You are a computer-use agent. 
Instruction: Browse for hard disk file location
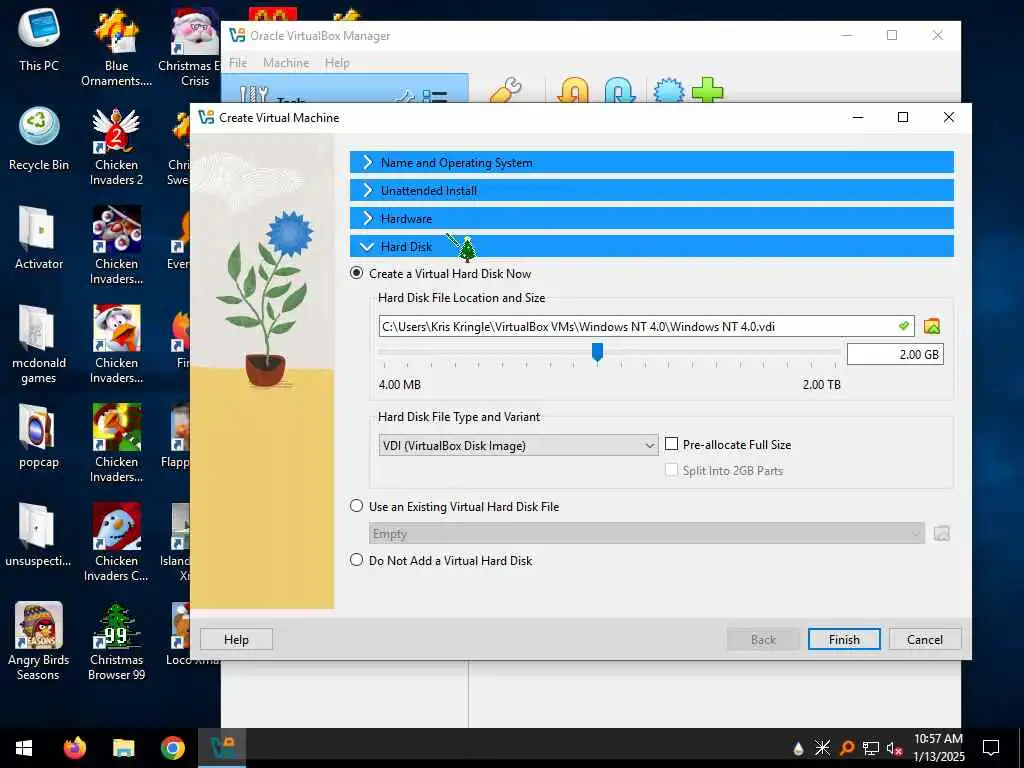click(932, 326)
